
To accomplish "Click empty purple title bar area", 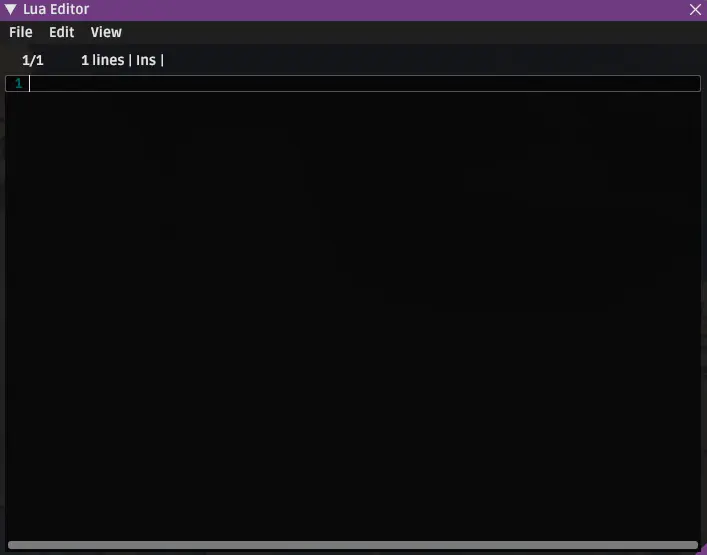I will coord(388,9).
